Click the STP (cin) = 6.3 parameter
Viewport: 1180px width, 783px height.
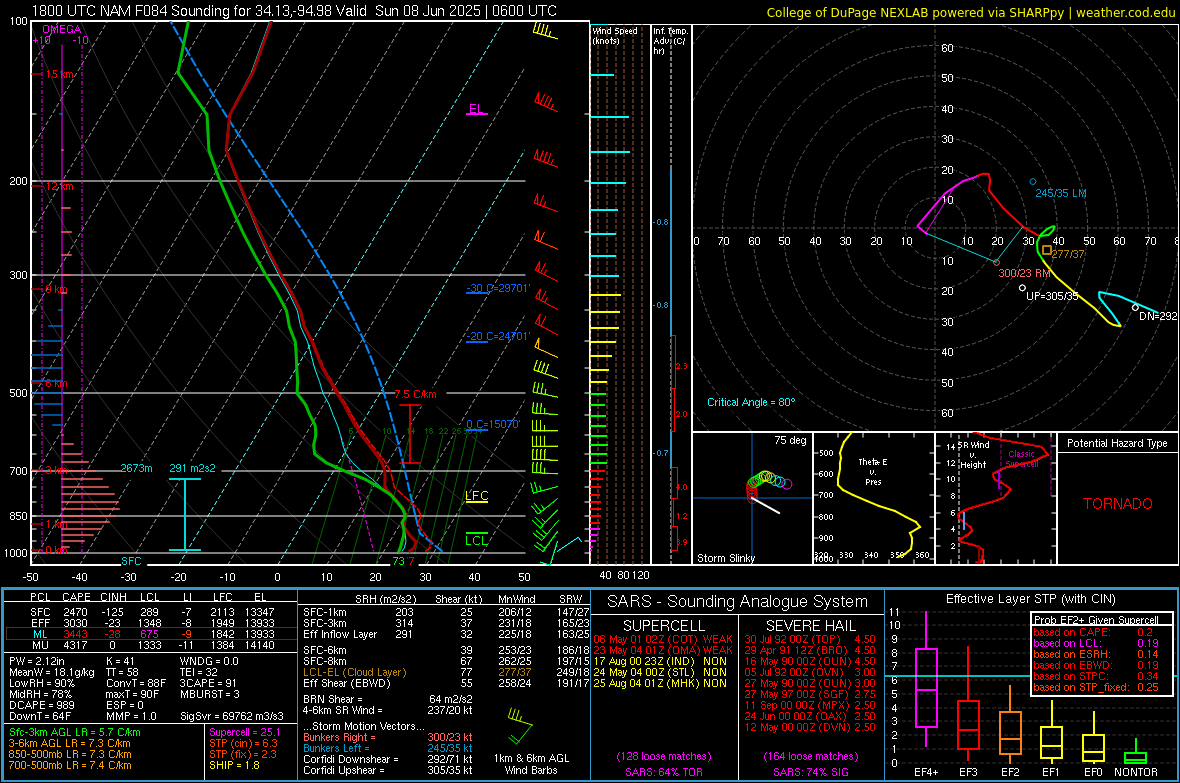pos(243,743)
